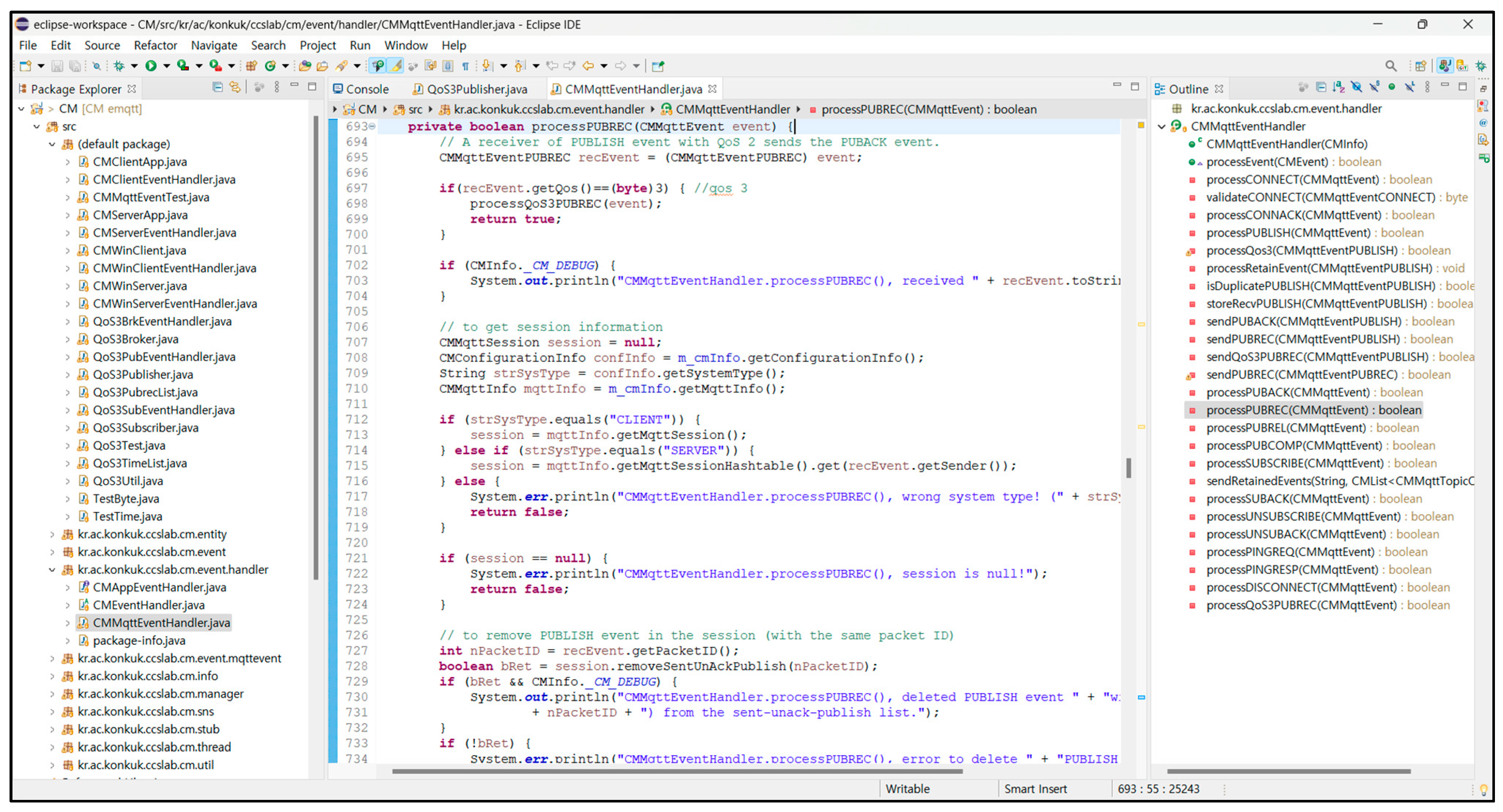Collapse the kr.ac.konkuk.ccslab.cm.event.handler package
Screen dimensions: 1503x812
(x=52, y=570)
